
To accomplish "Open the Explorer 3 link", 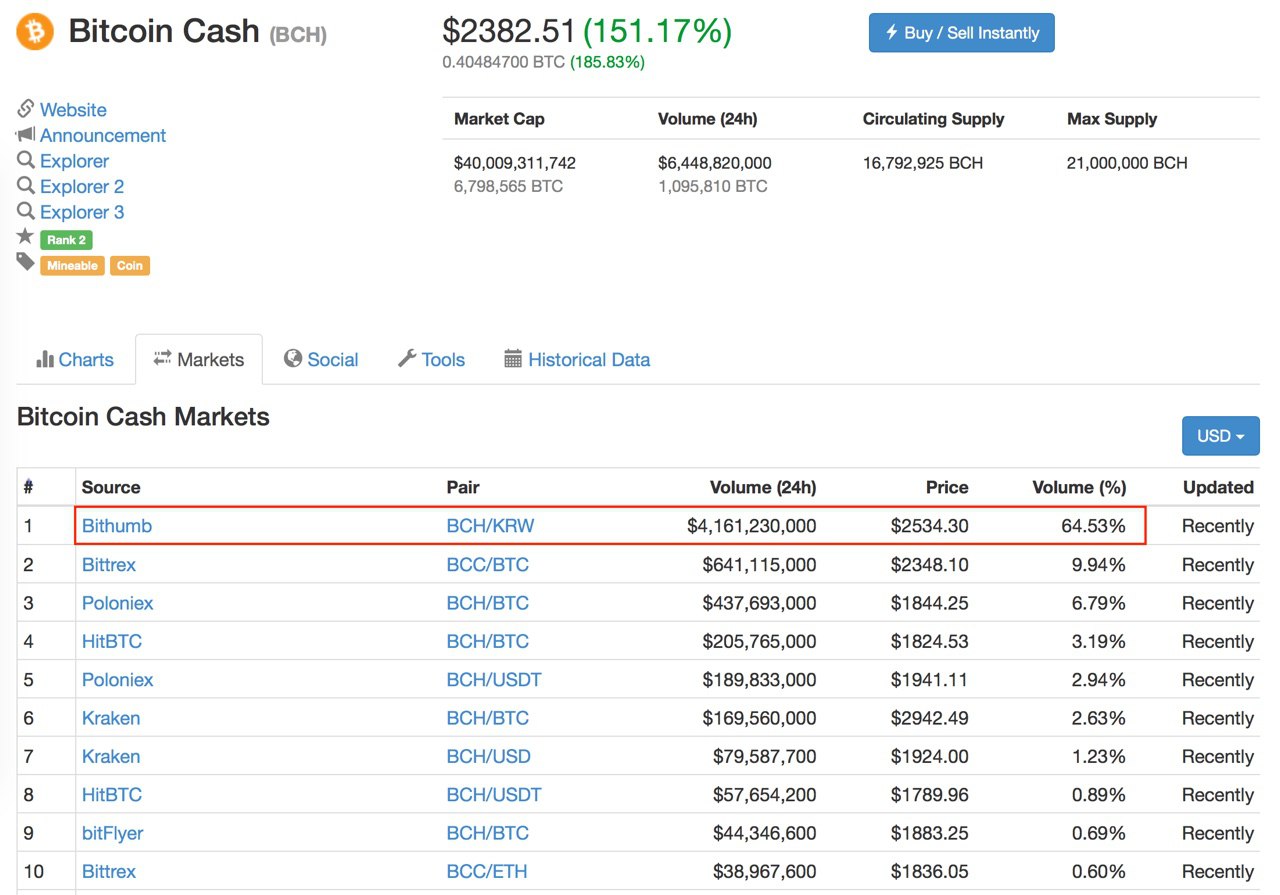I will coord(82,212).
